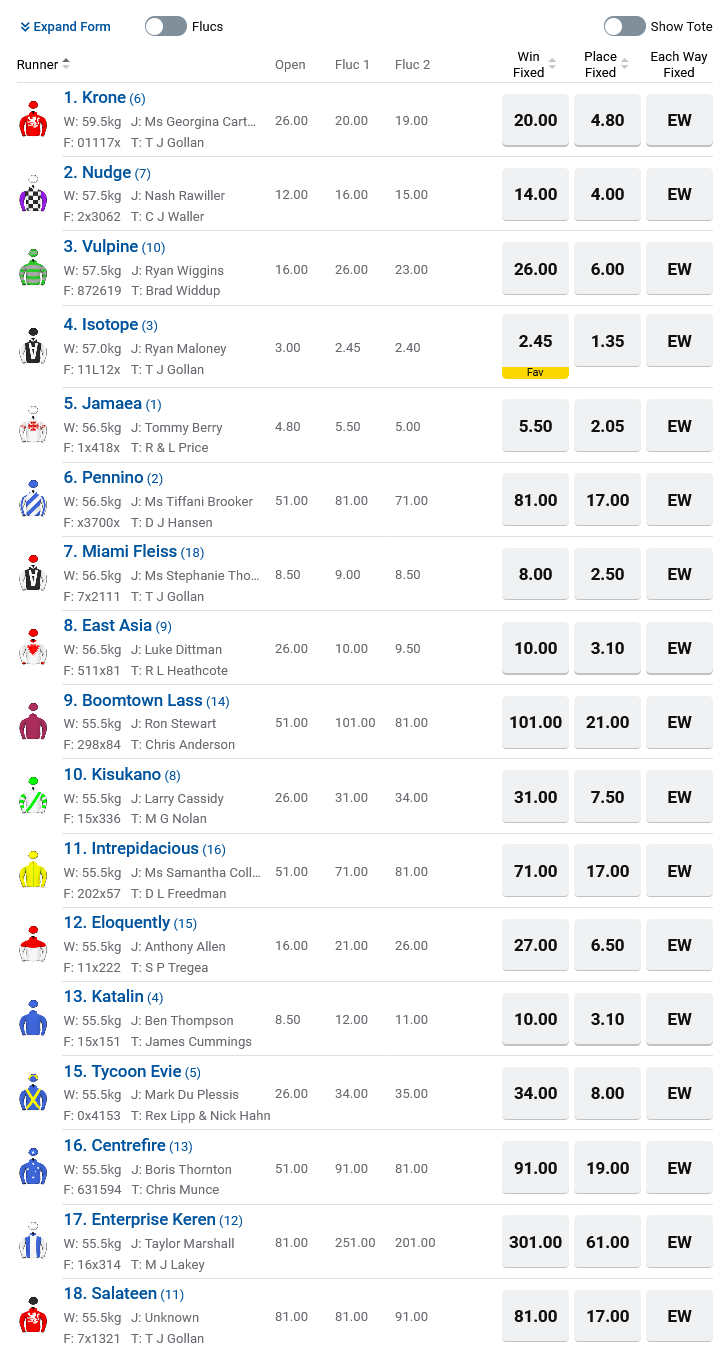Click Pennino's blue striped silk icon

pyautogui.click(x=33, y=499)
